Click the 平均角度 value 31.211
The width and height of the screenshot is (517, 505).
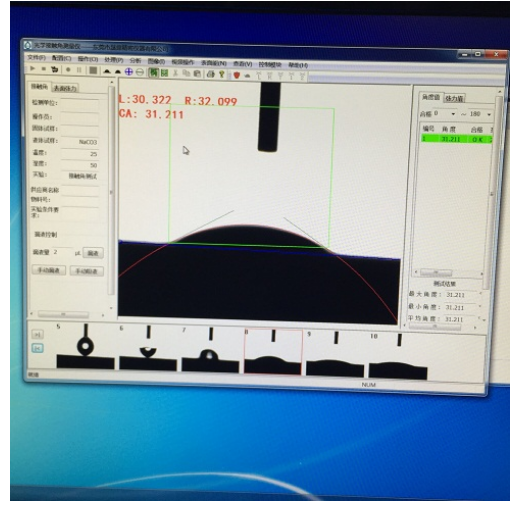(454, 319)
